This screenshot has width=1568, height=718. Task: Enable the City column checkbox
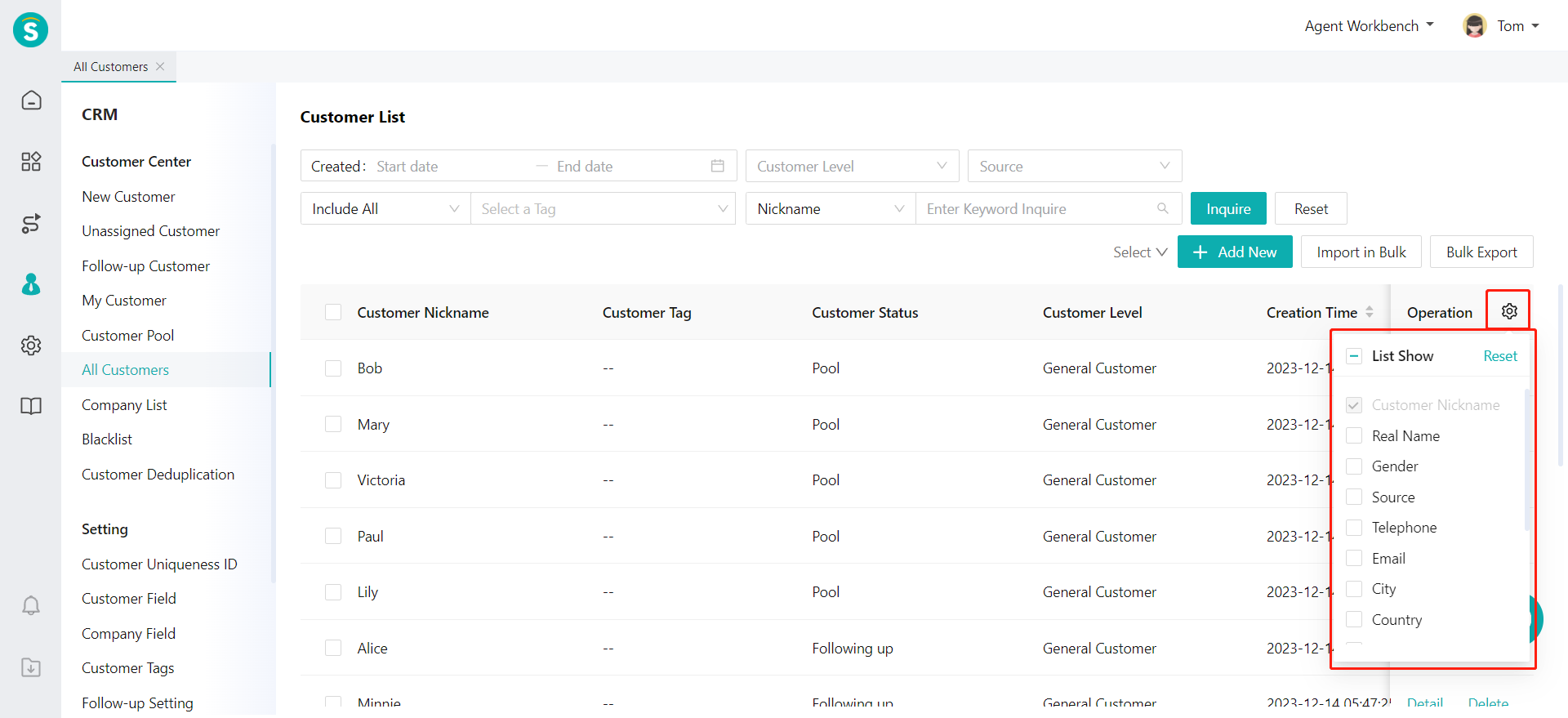(1354, 589)
